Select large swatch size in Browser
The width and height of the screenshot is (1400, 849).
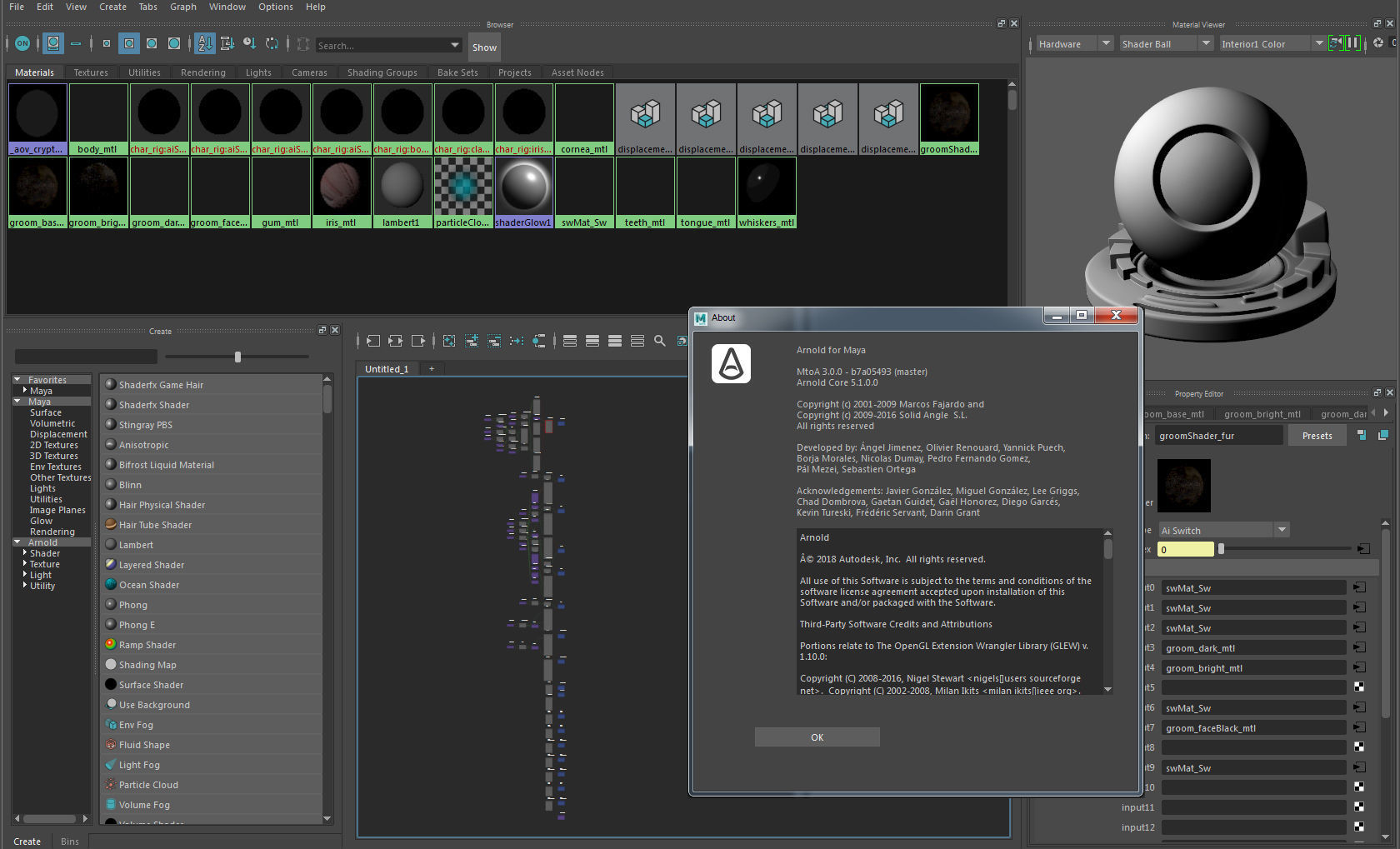point(152,43)
